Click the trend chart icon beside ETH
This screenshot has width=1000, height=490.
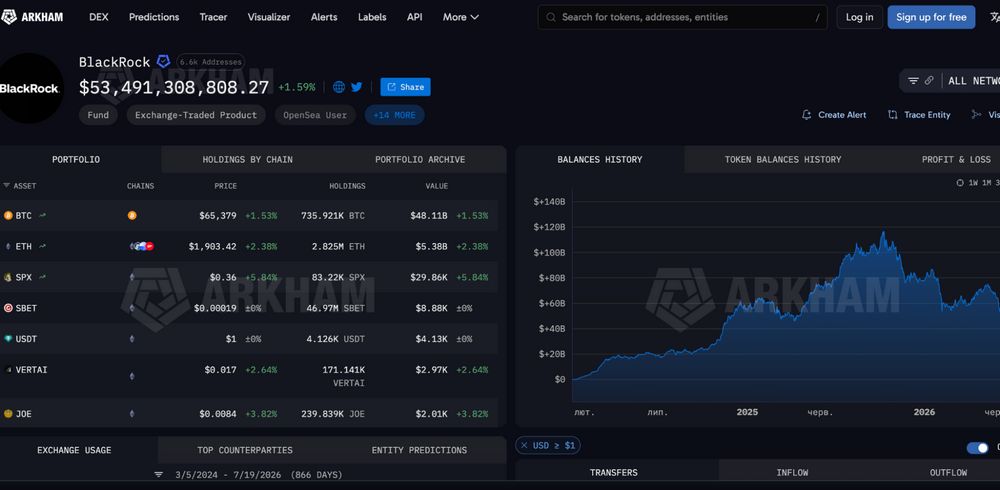tap(42, 246)
